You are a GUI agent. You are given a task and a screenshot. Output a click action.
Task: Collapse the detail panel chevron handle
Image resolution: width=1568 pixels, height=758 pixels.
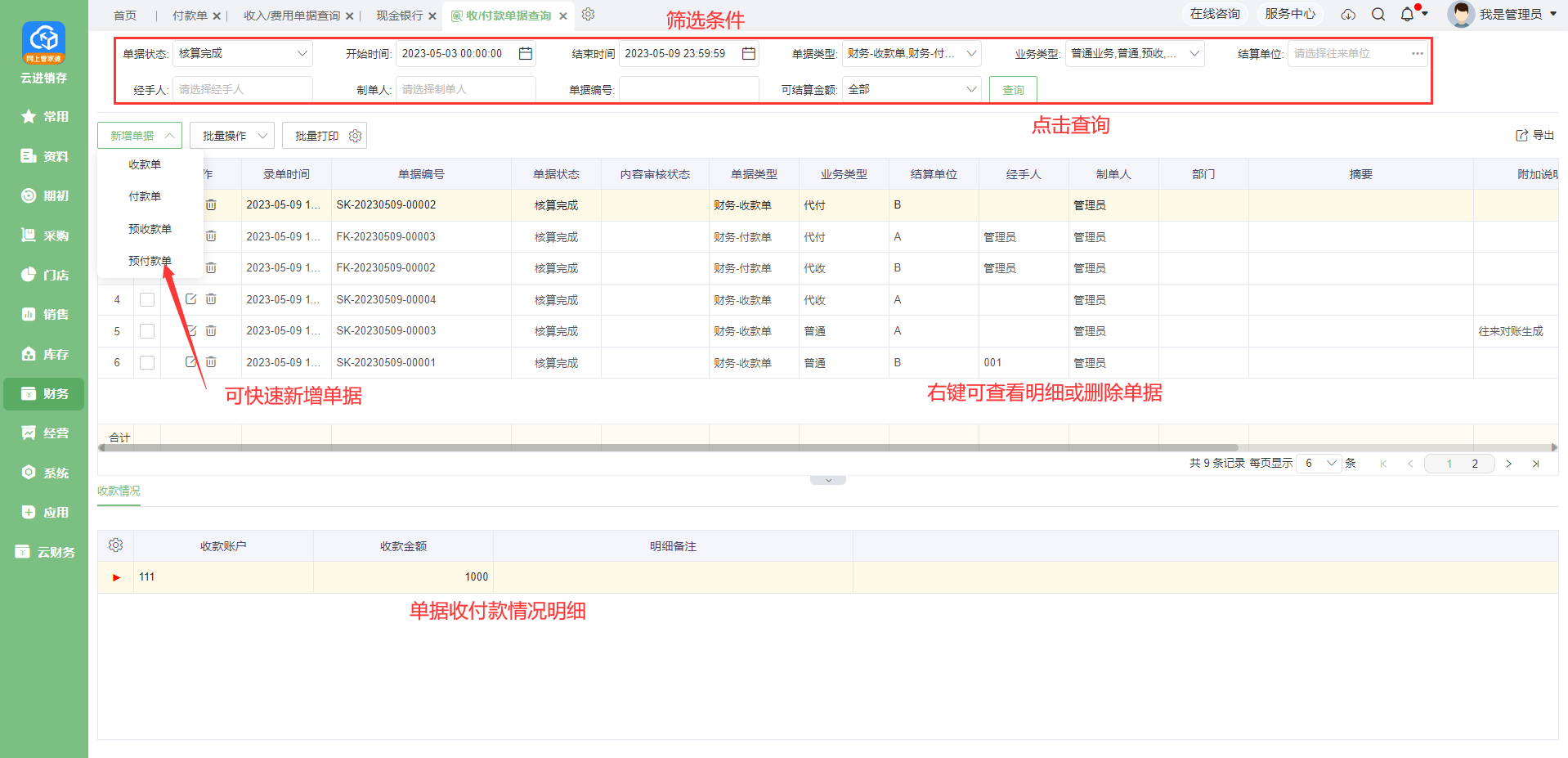[828, 481]
